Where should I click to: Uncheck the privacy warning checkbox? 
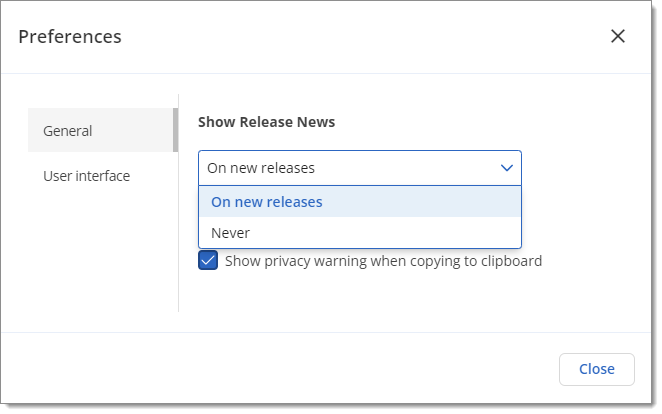208,260
